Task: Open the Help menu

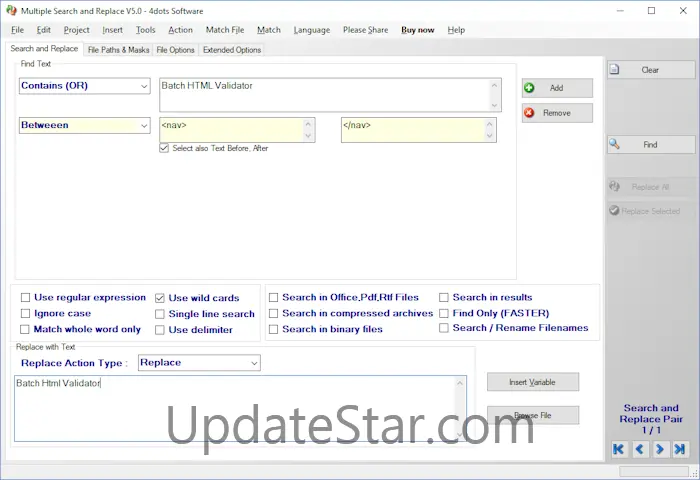Action: coord(456,30)
